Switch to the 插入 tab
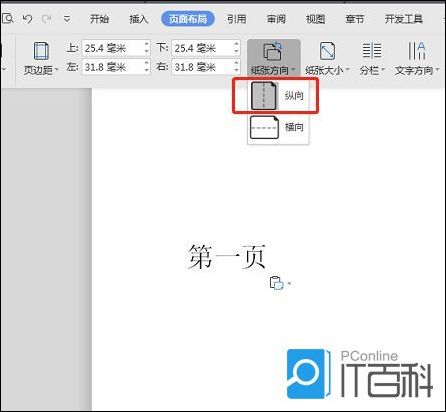446x412 pixels. point(139,19)
